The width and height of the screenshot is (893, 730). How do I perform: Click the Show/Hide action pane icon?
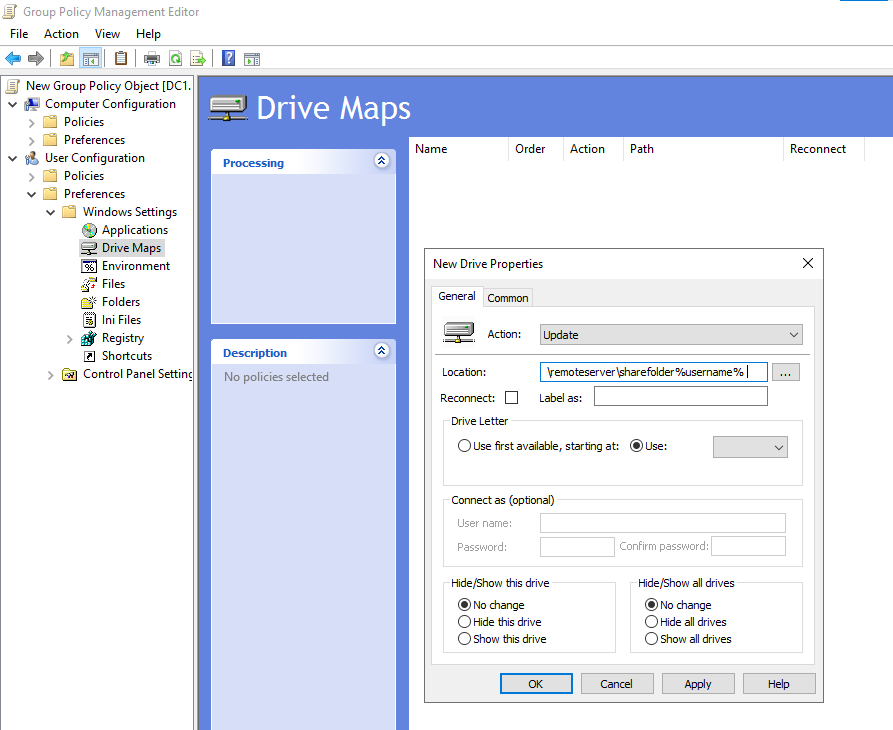[x=252, y=59]
